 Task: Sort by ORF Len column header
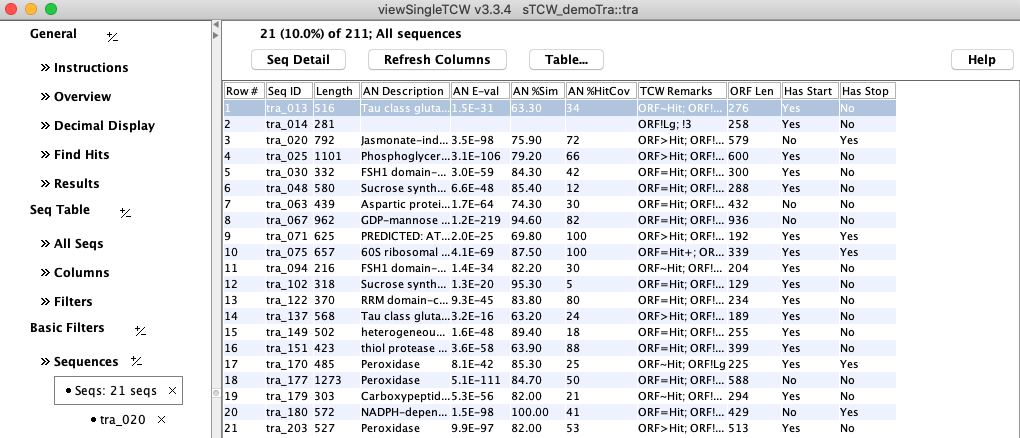[752, 91]
